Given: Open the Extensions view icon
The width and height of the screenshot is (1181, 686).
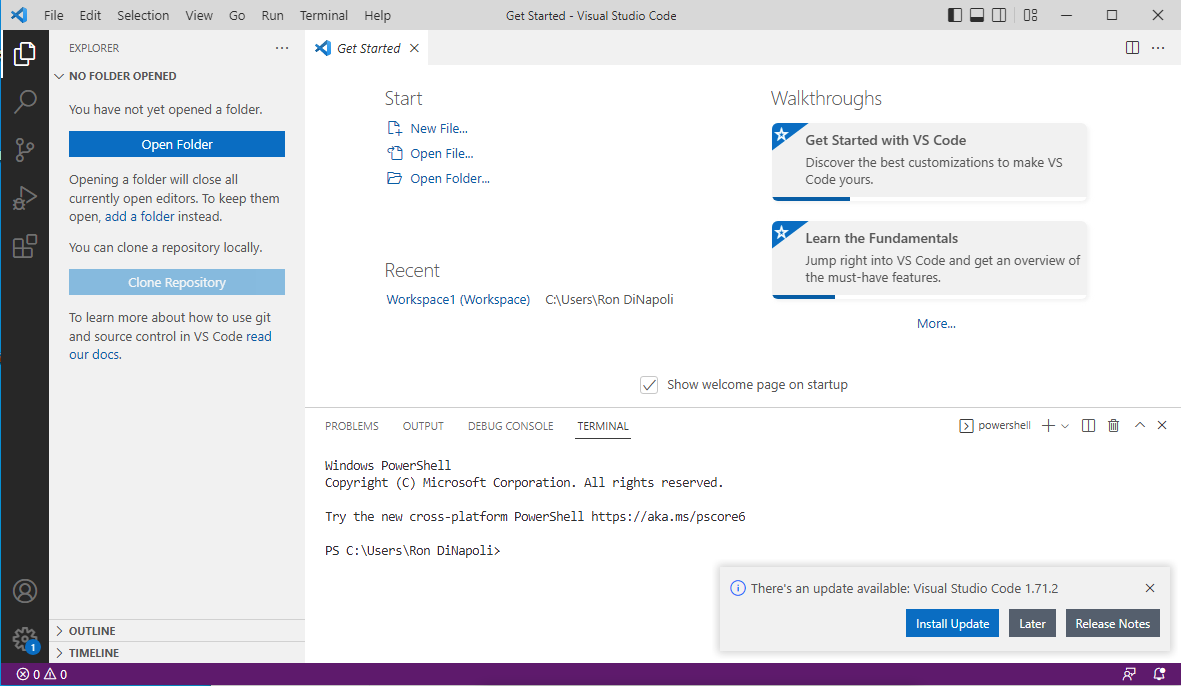Looking at the screenshot, I should tap(25, 246).
